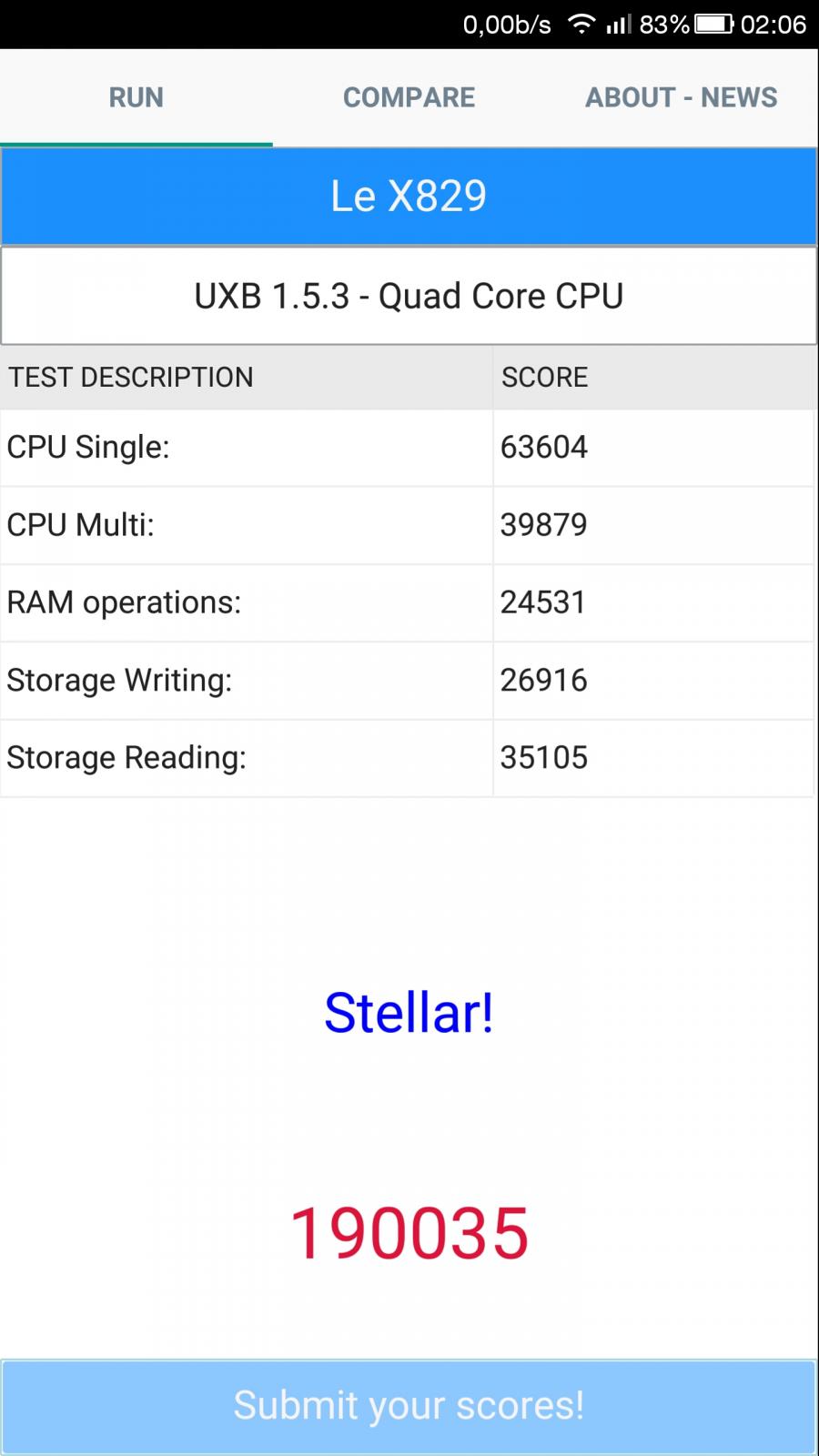Viewport: 819px width, 1456px height.
Task: Open the COMPARE tab
Action: (x=409, y=97)
